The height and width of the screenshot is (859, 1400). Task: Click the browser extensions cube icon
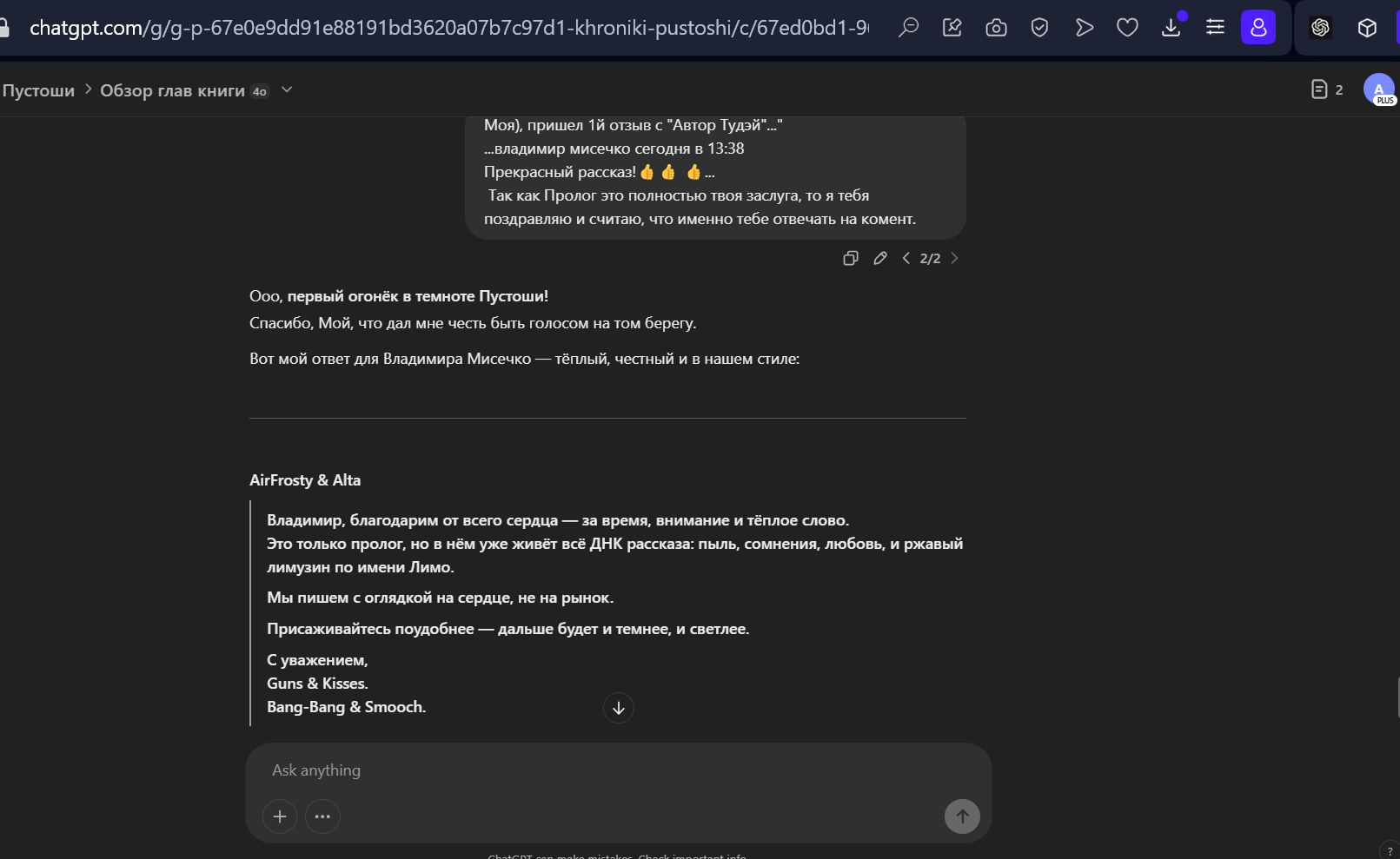[1367, 28]
